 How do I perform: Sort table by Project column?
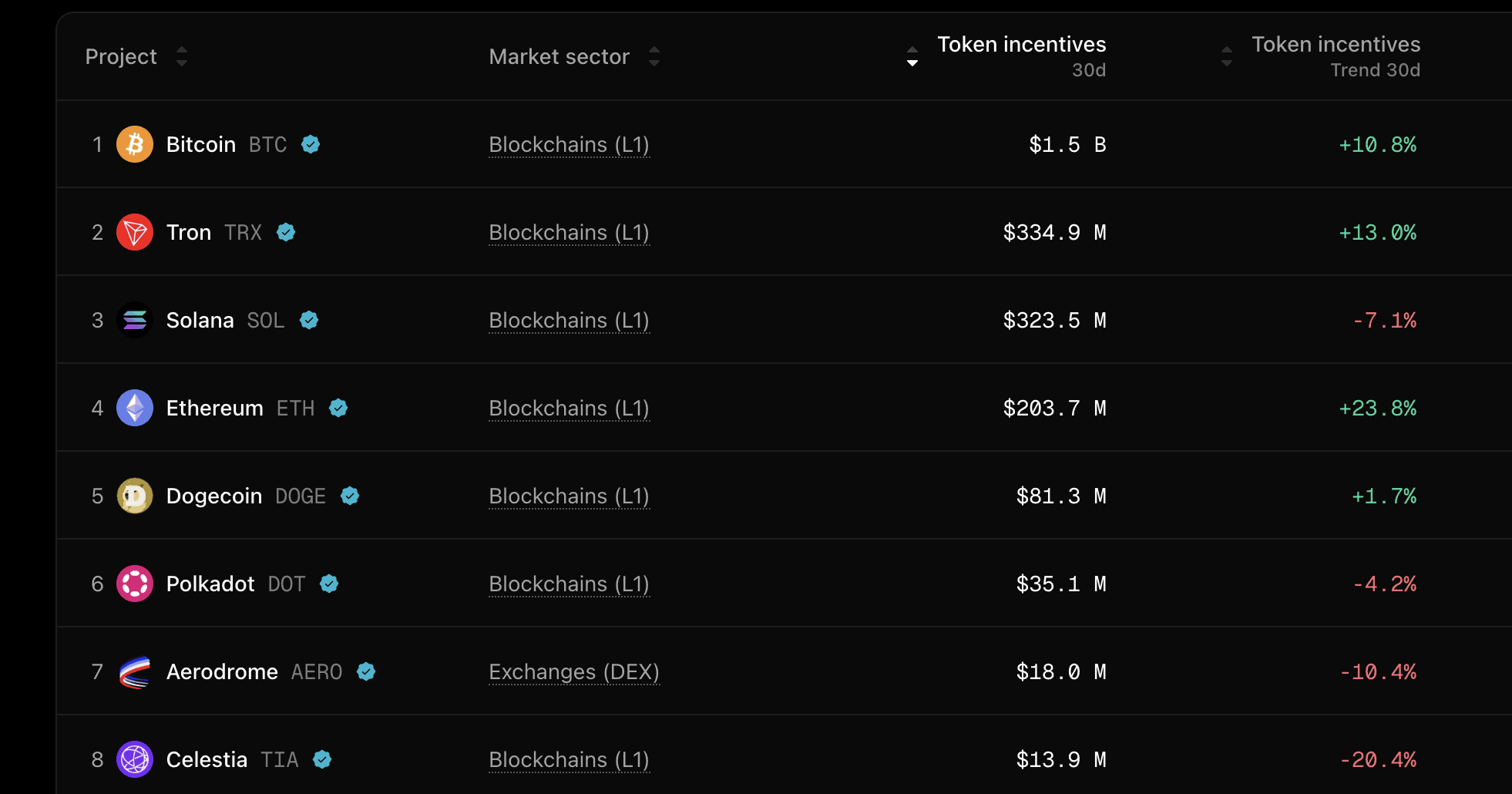click(x=182, y=56)
